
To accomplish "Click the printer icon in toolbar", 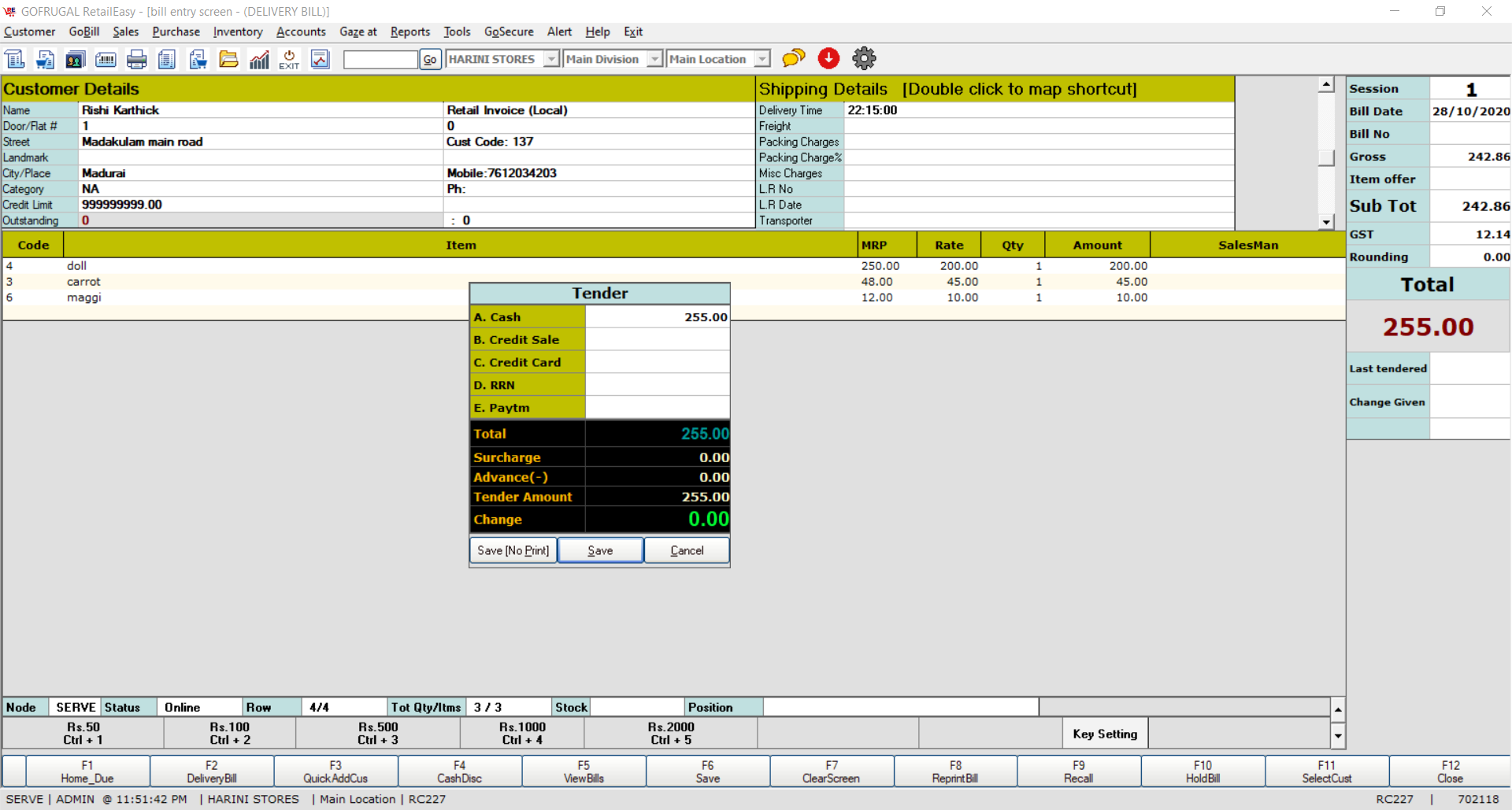I will tap(137, 59).
